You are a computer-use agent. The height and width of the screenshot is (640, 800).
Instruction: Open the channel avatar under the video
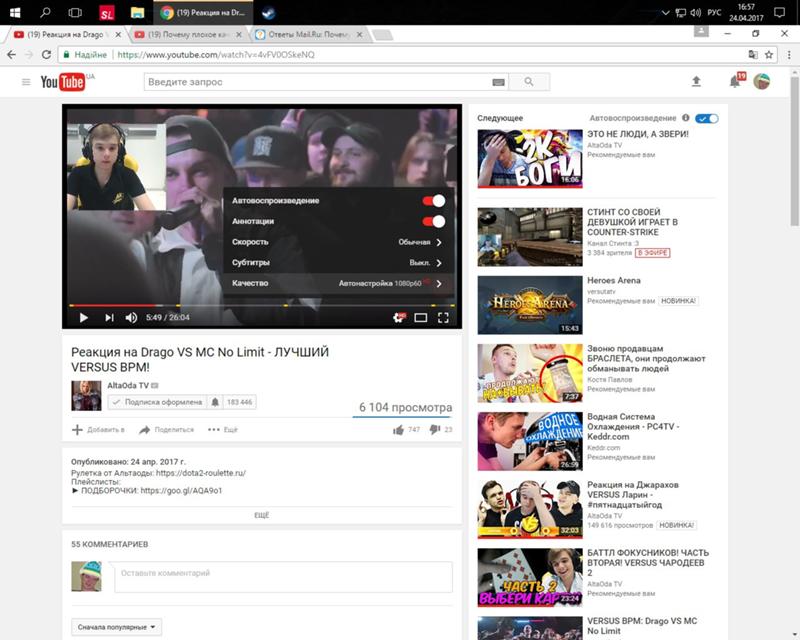pyautogui.click(x=86, y=396)
